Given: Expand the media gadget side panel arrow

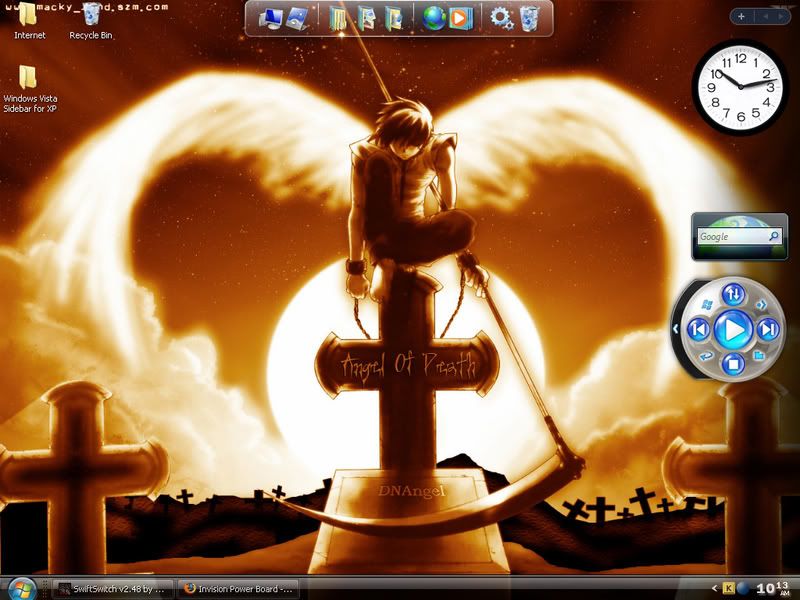Looking at the screenshot, I should tap(676, 329).
